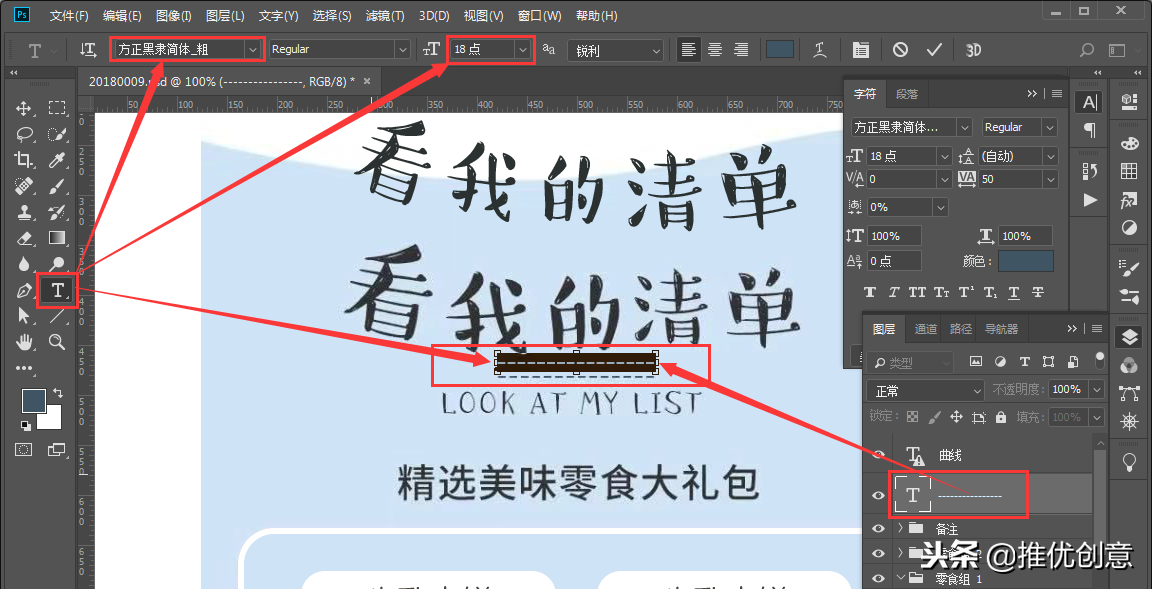Swap foreground and background colors

coord(58,394)
